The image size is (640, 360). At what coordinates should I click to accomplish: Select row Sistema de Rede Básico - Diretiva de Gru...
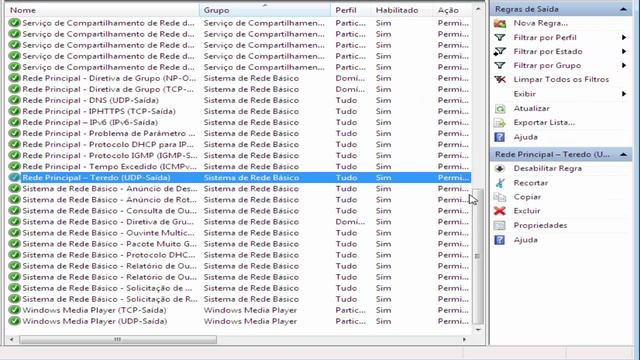(x=239, y=222)
